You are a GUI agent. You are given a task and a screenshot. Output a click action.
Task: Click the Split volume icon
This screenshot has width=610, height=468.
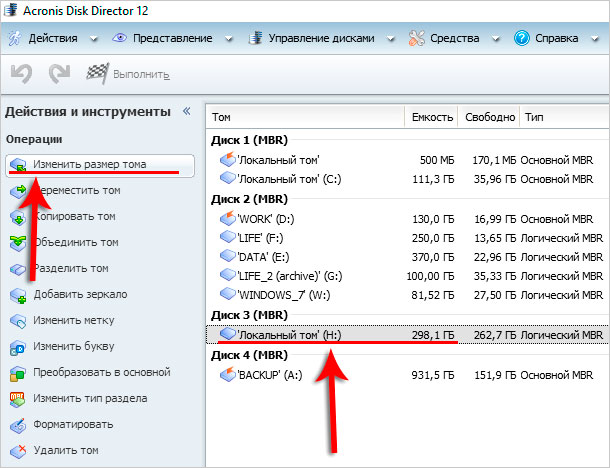[18, 269]
